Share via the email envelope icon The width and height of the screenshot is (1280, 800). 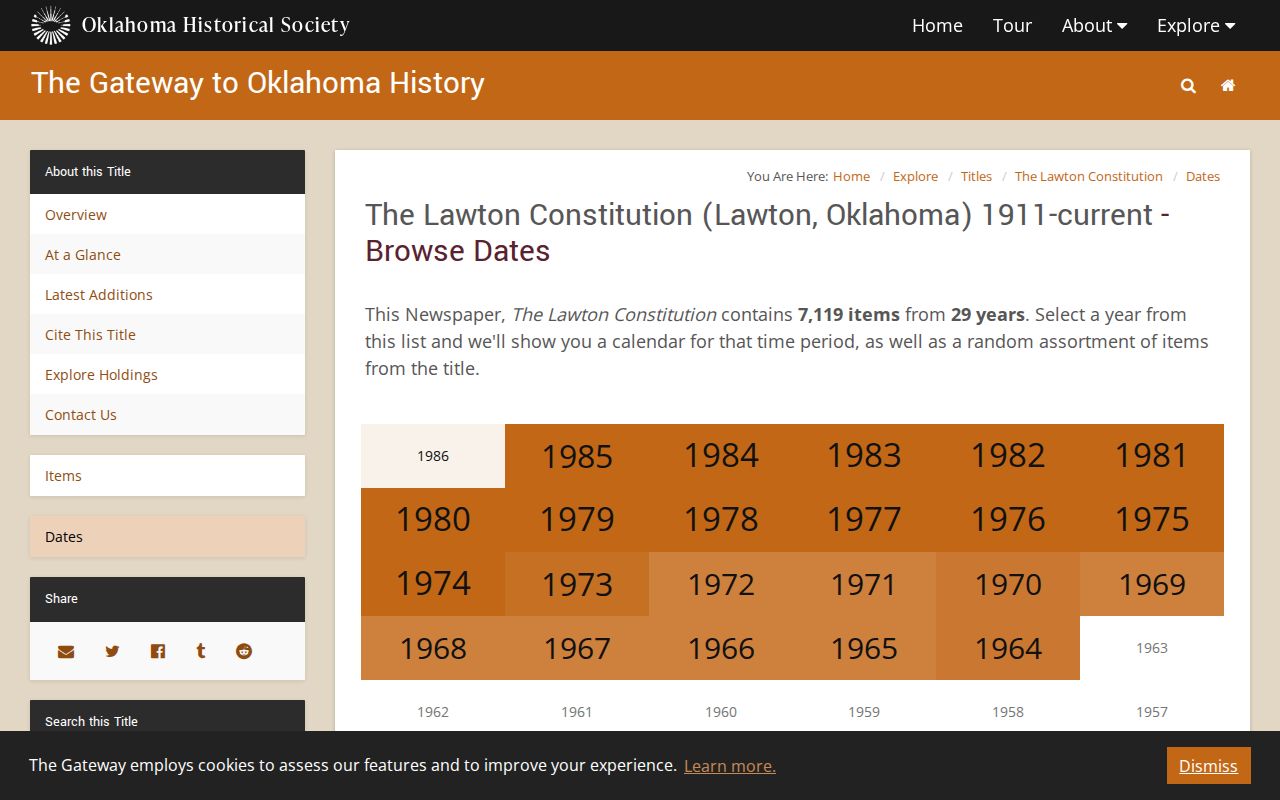click(x=66, y=651)
